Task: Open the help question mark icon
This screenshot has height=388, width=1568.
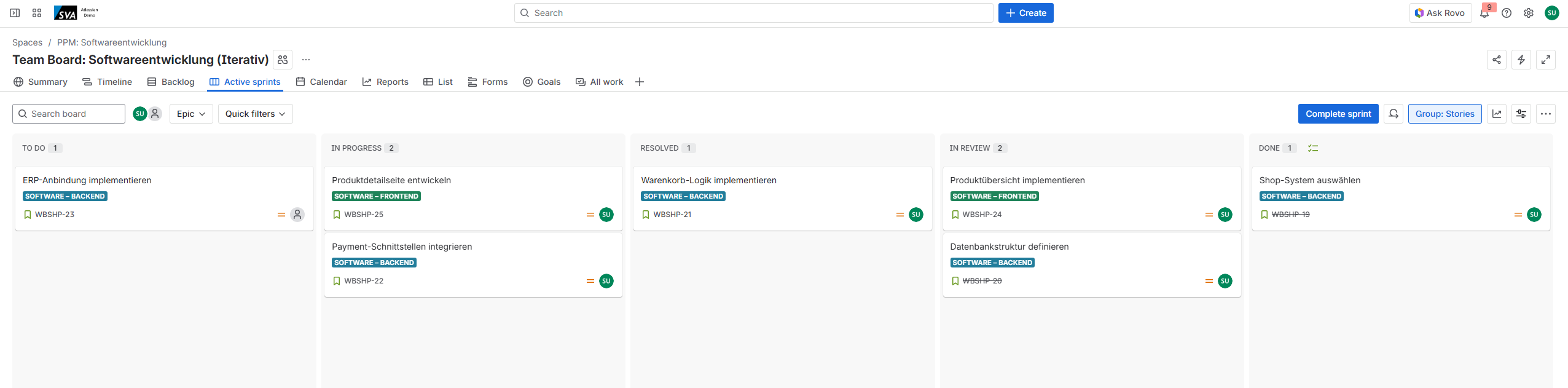Action: [x=1507, y=13]
